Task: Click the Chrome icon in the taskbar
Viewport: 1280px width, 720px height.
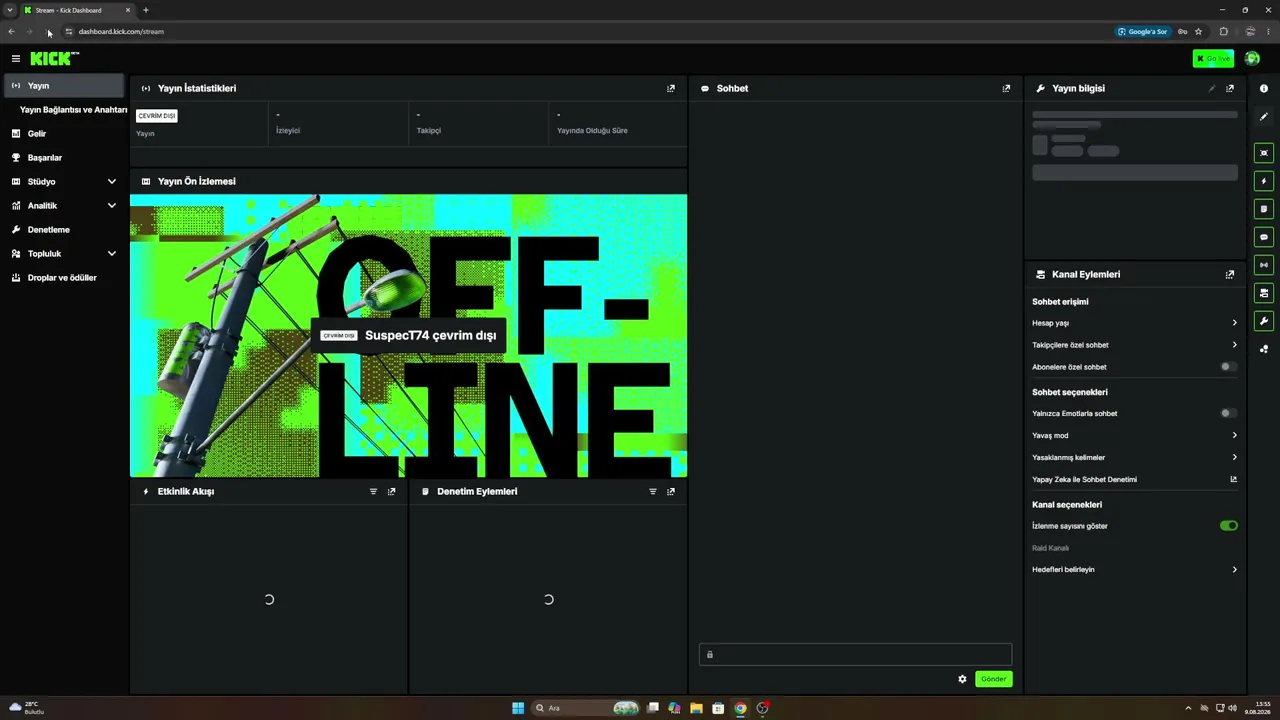Action: coord(740,708)
